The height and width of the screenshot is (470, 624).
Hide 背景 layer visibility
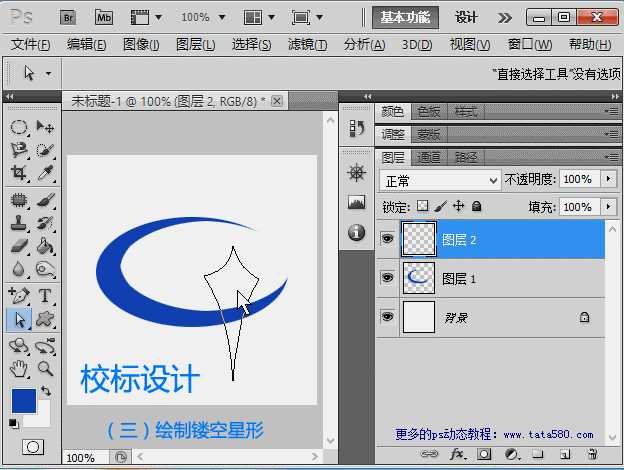pyautogui.click(x=387, y=317)
